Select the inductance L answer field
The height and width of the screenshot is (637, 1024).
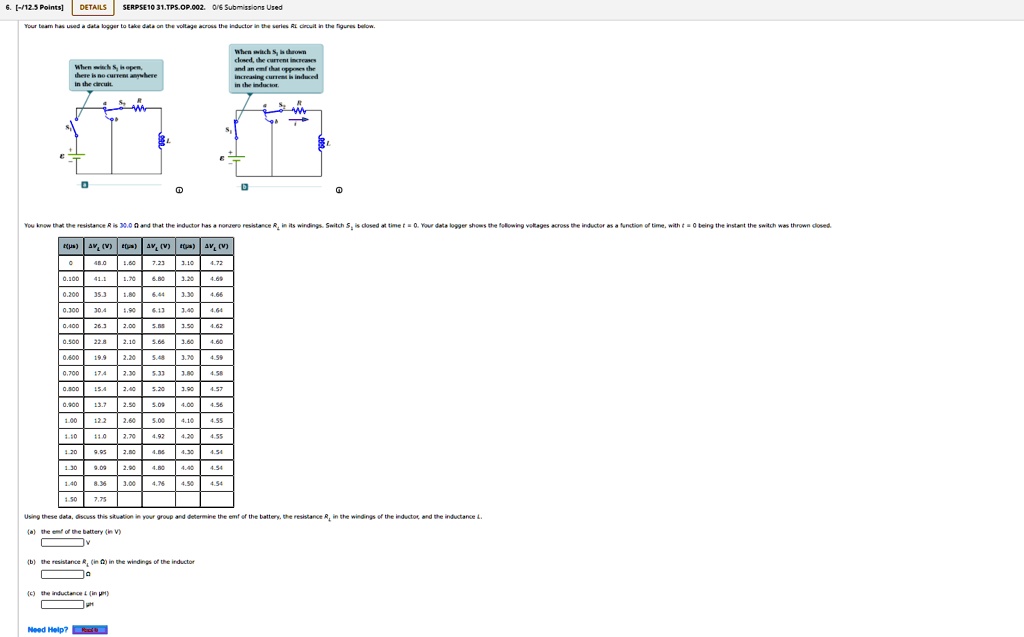coord(62,604)
